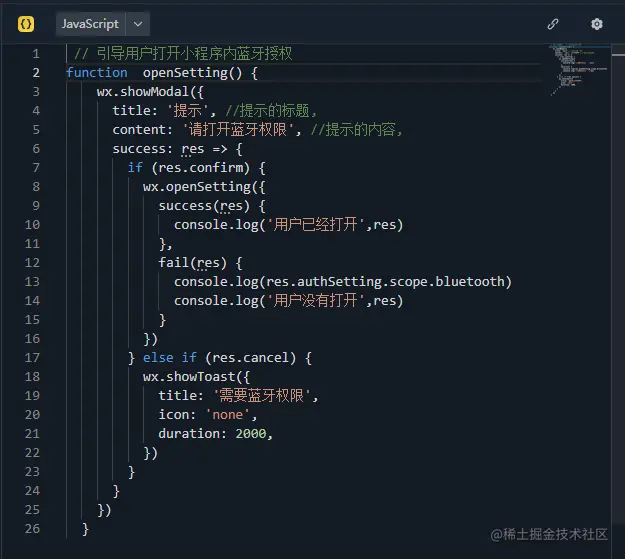Click the 'none' icon value on line 20

point(228,415)
